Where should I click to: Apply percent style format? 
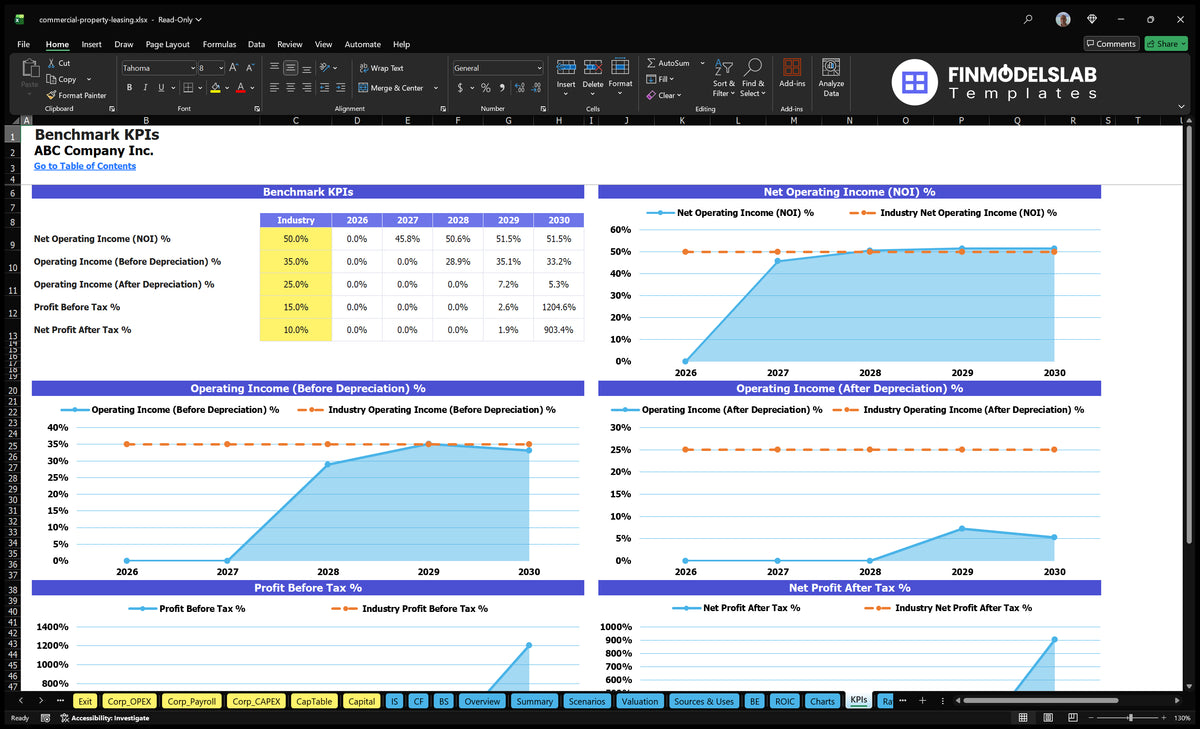[x=485, y=88]
